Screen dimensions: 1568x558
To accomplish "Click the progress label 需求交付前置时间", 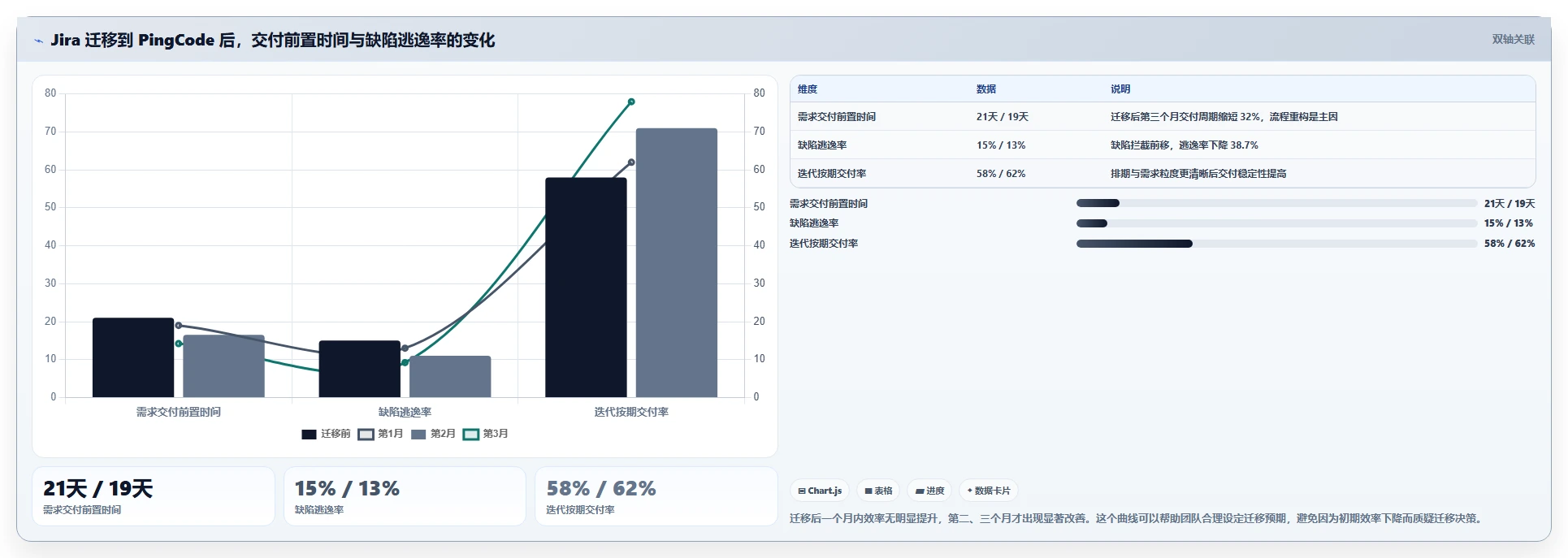I will coord(829,204).
